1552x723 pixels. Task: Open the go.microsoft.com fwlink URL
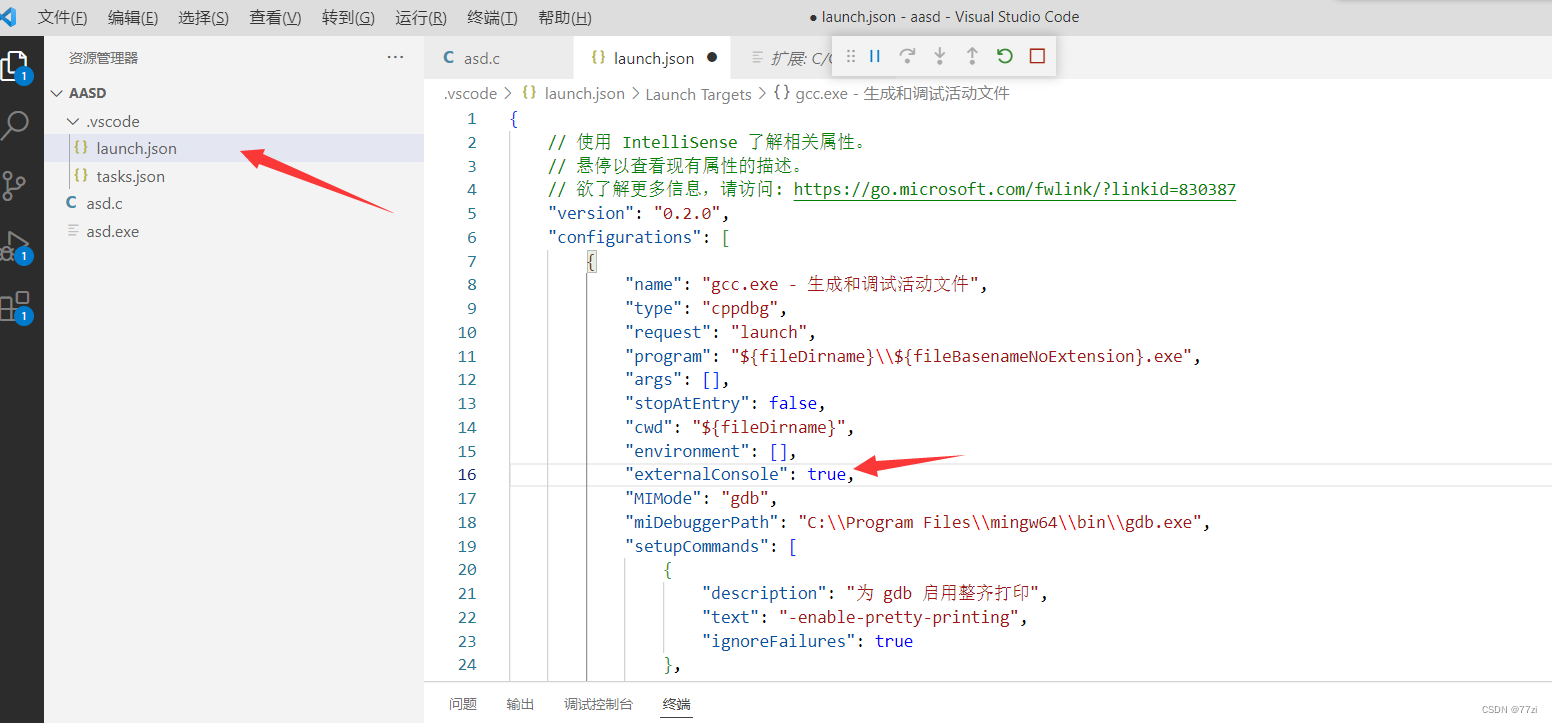pos(1015,189)
